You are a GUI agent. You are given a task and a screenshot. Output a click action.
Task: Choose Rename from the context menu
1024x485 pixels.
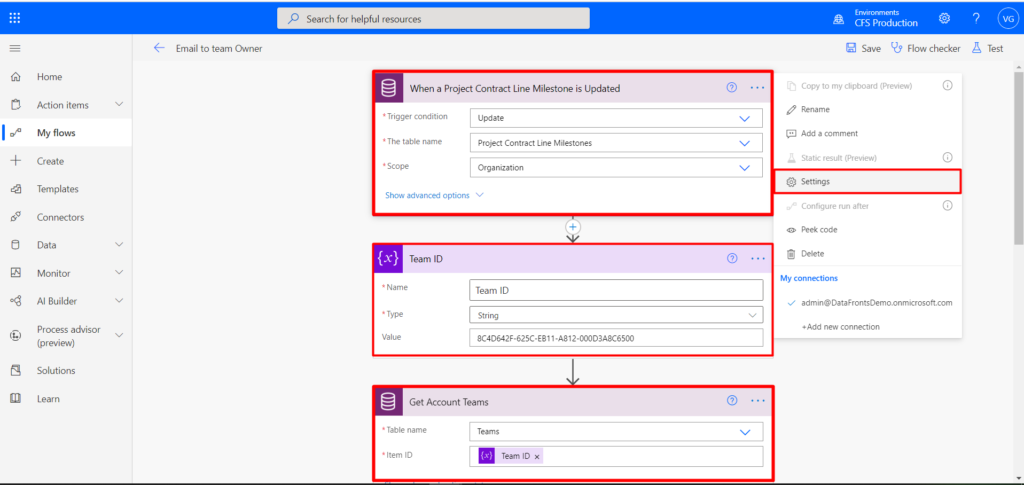tap(815, 109)
